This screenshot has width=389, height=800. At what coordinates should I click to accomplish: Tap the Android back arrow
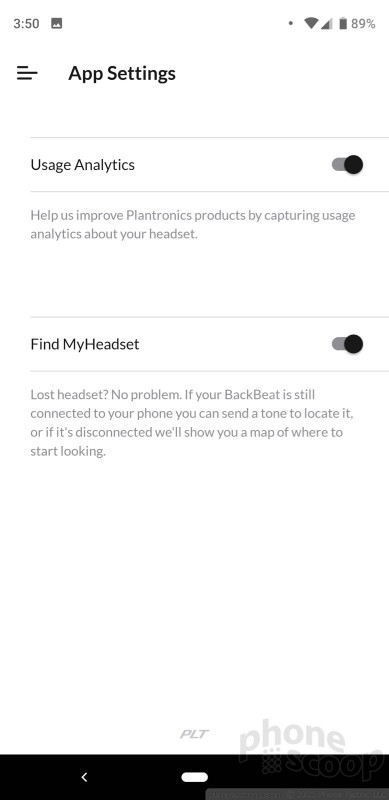pyautogui.click(x=85, y=777)
